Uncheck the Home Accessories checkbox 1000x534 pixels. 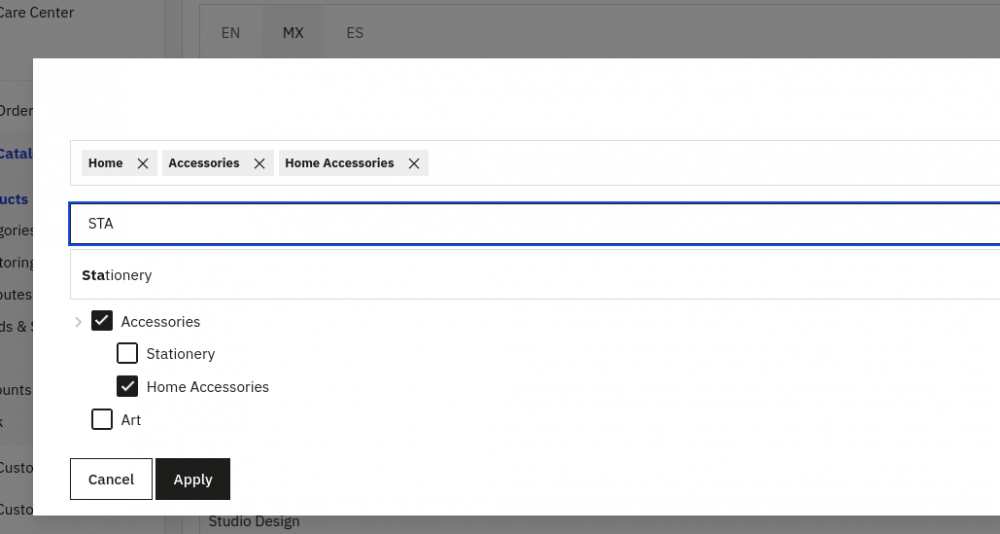pos(127,386)
